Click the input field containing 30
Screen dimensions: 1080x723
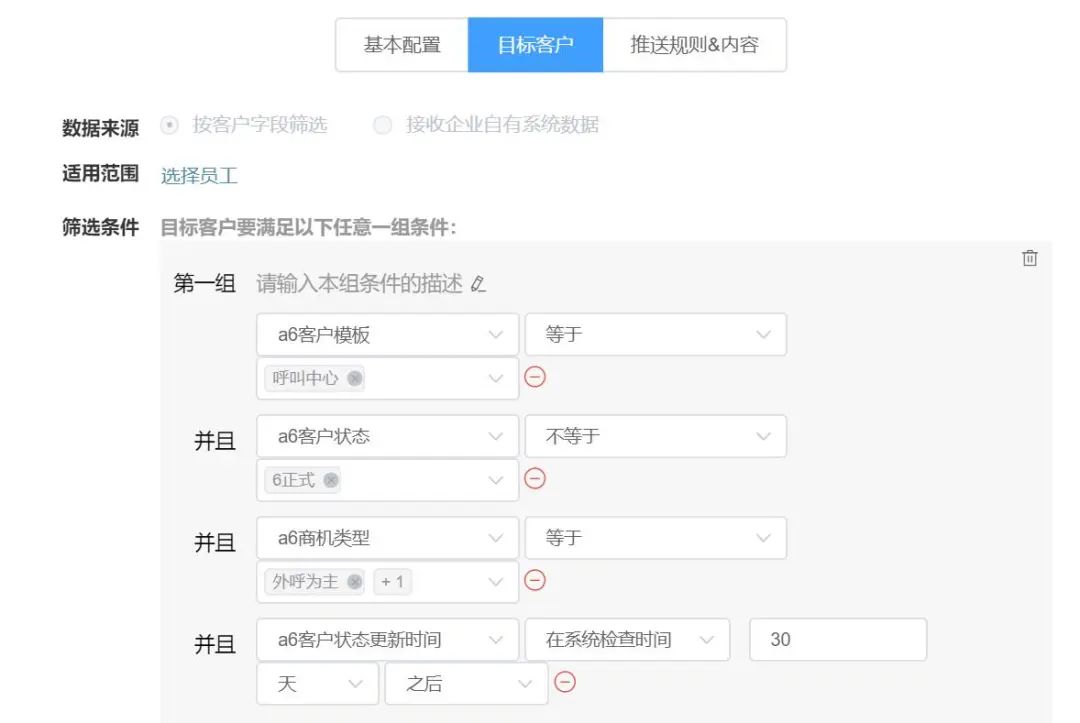click(x=837, y=640)
